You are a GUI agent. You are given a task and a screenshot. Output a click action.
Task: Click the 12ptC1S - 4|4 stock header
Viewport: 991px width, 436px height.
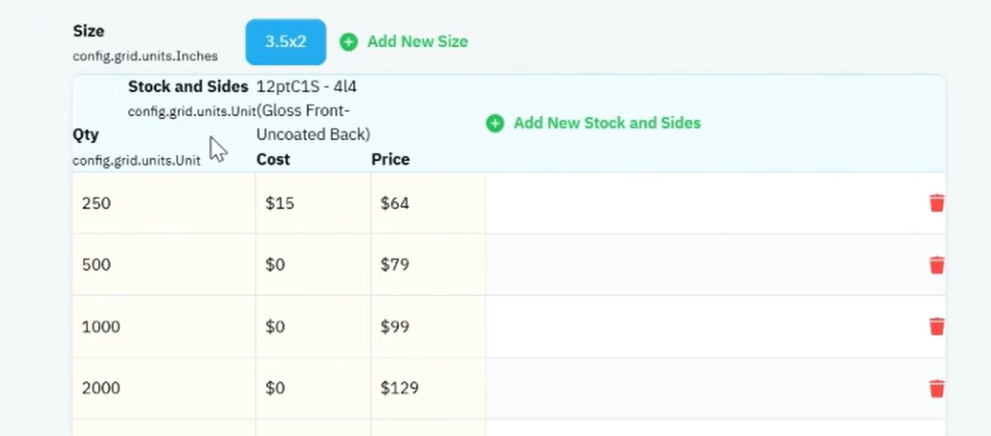click(x=313, y=111)
